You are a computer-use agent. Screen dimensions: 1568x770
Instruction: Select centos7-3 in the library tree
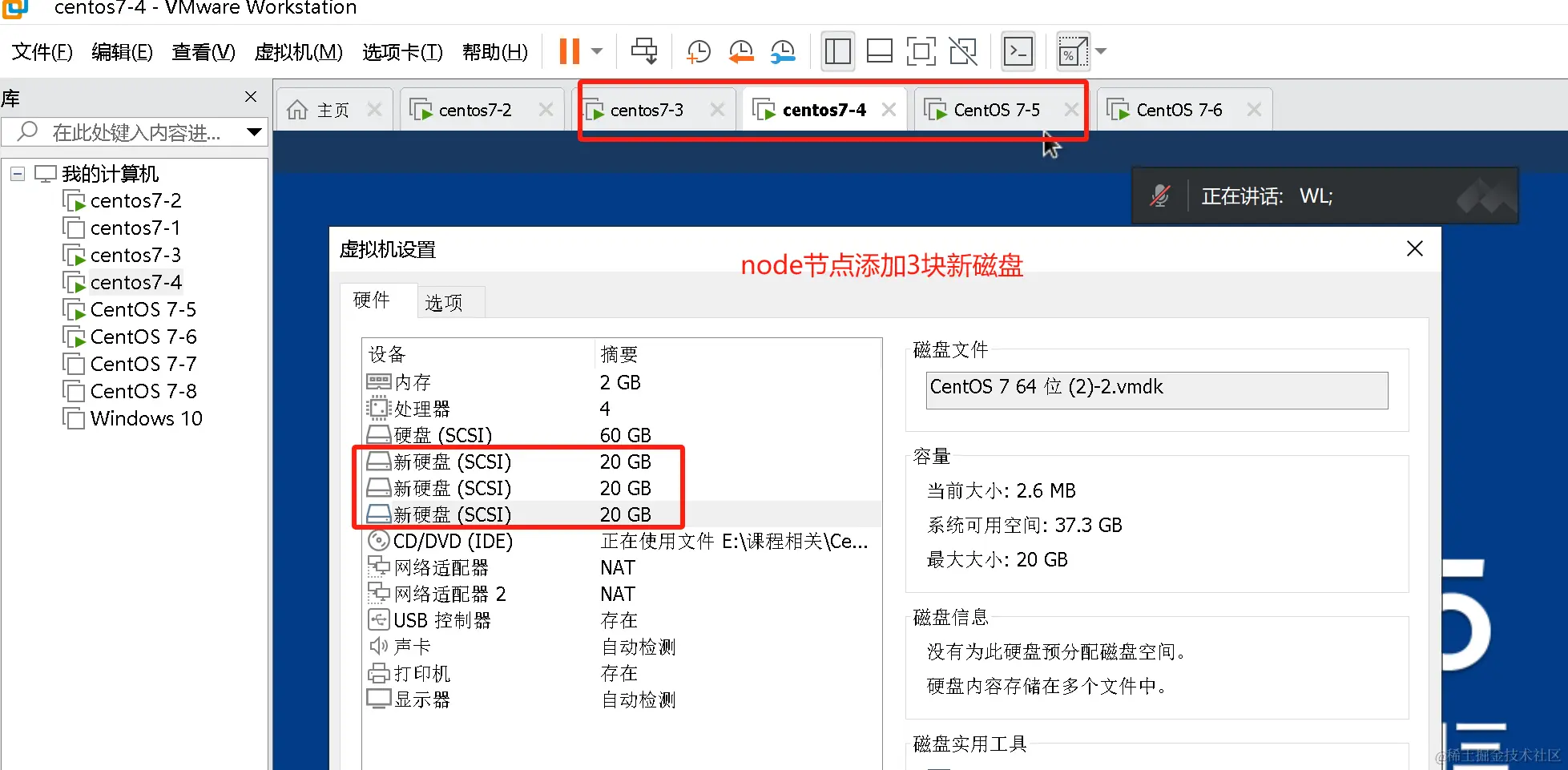tap(135, 255)
